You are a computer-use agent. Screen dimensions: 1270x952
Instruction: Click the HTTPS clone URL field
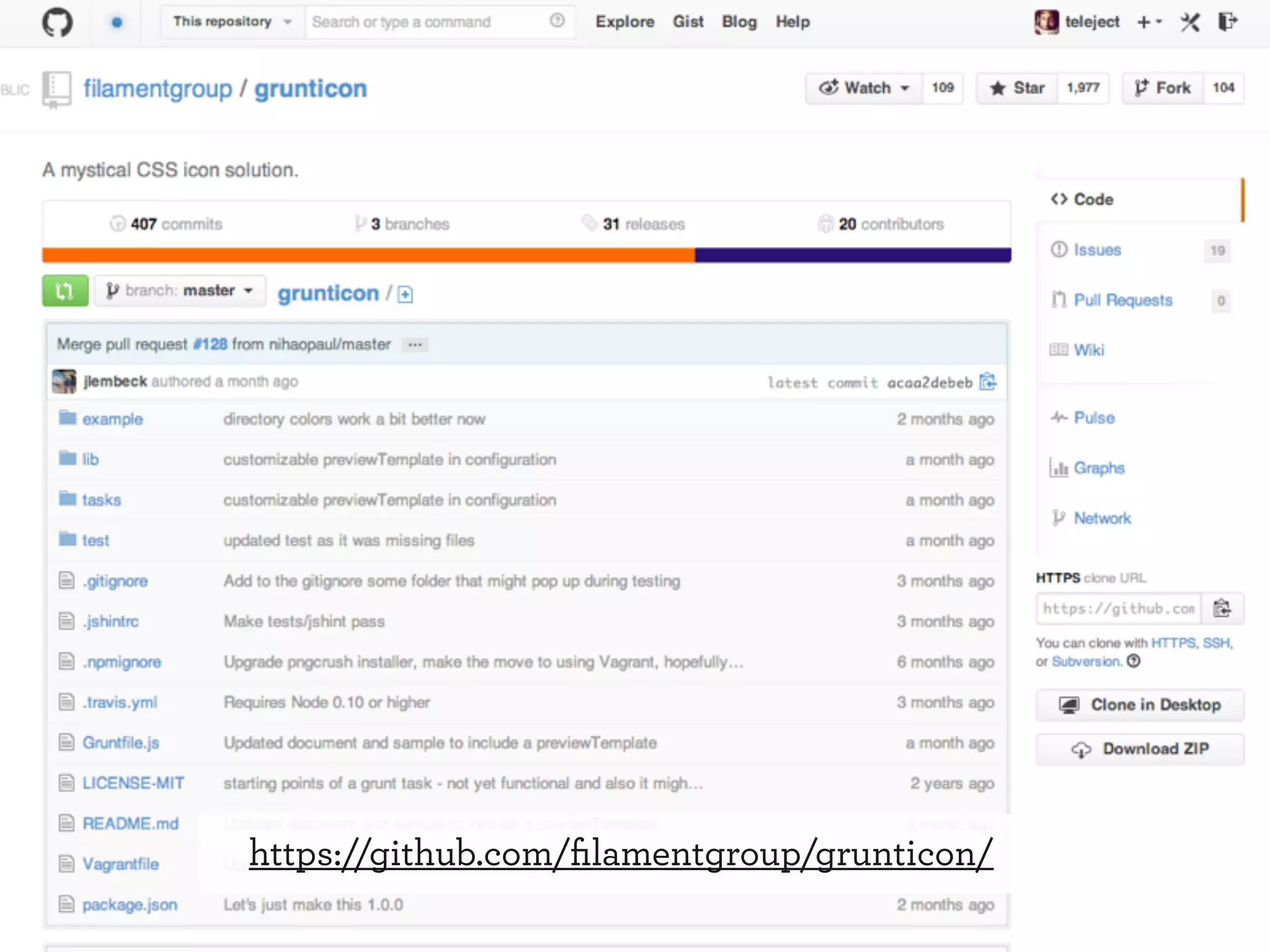click(x=1119, y=609)
